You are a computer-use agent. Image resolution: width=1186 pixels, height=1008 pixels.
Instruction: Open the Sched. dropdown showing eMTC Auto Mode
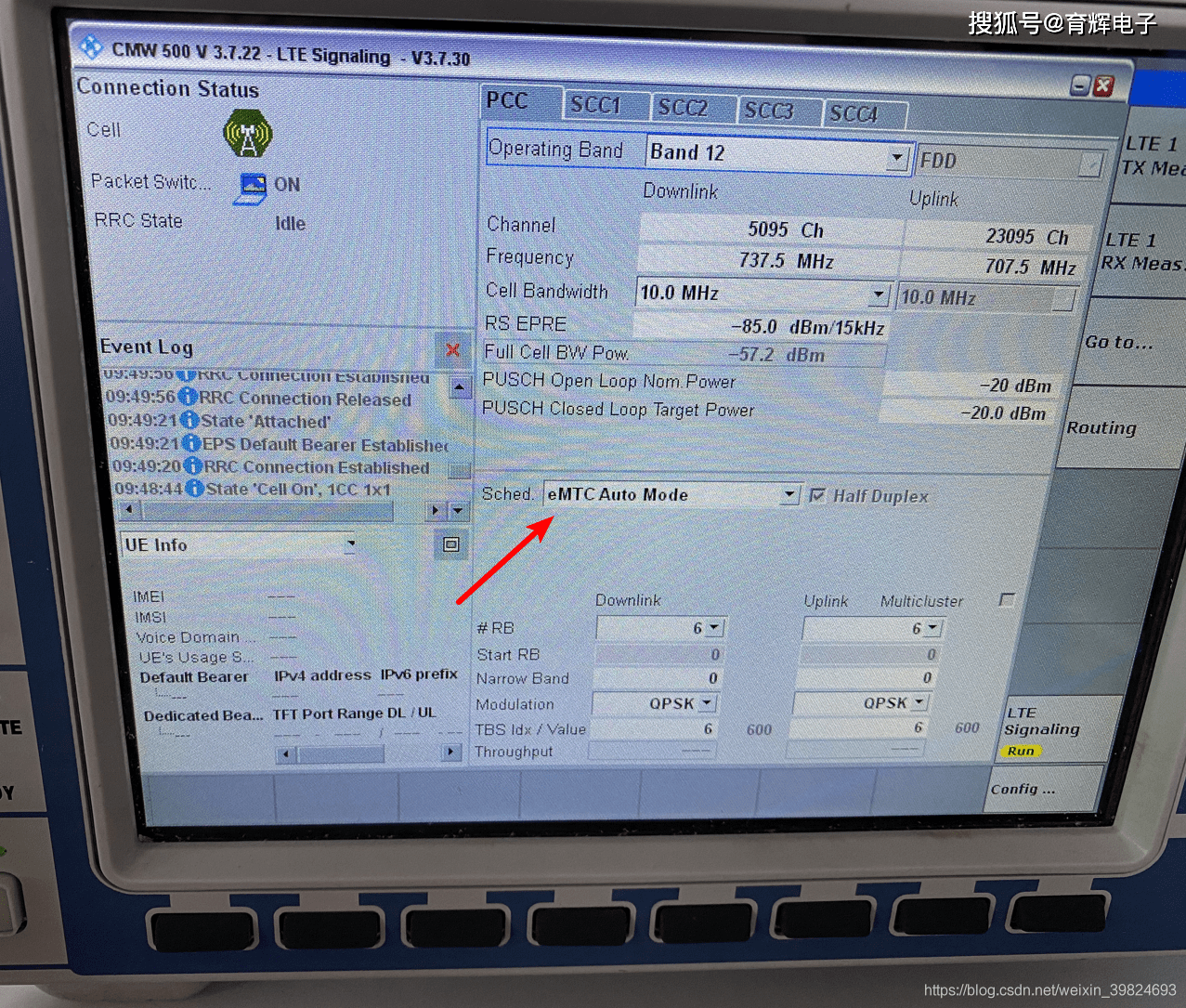789,494
